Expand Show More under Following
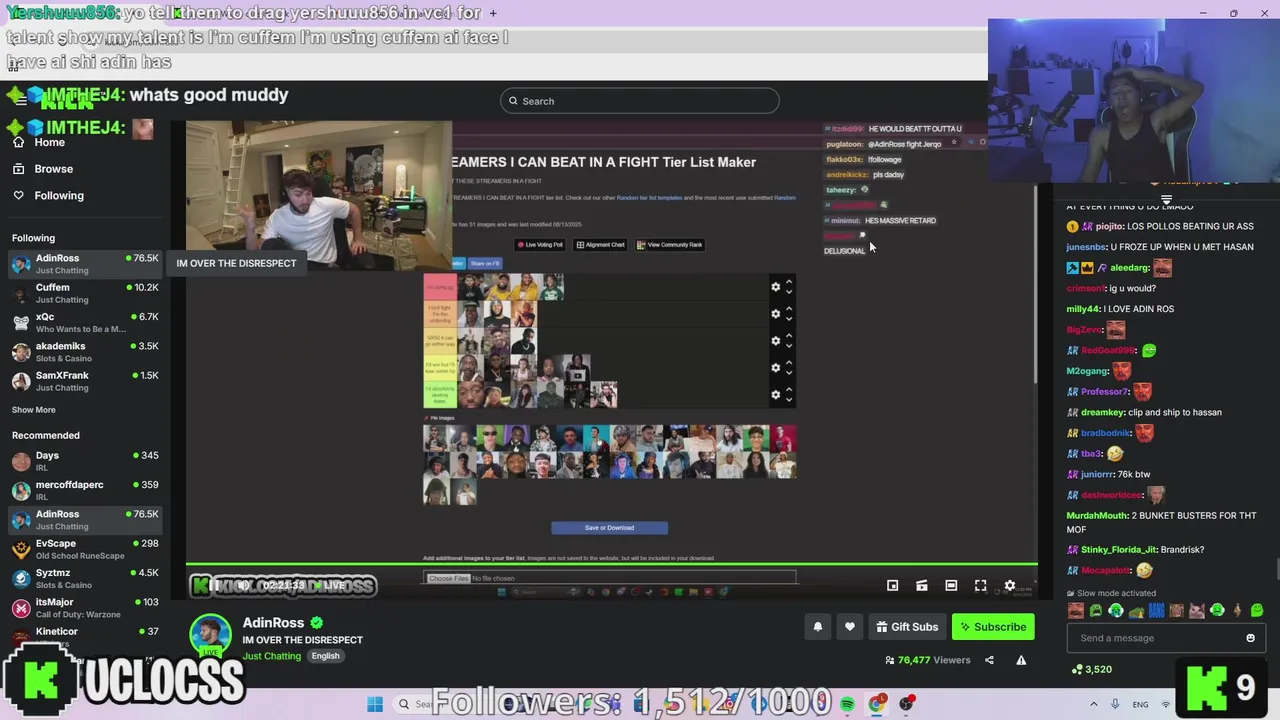The height and width of the screenshot is (720, 1280). 34,410
